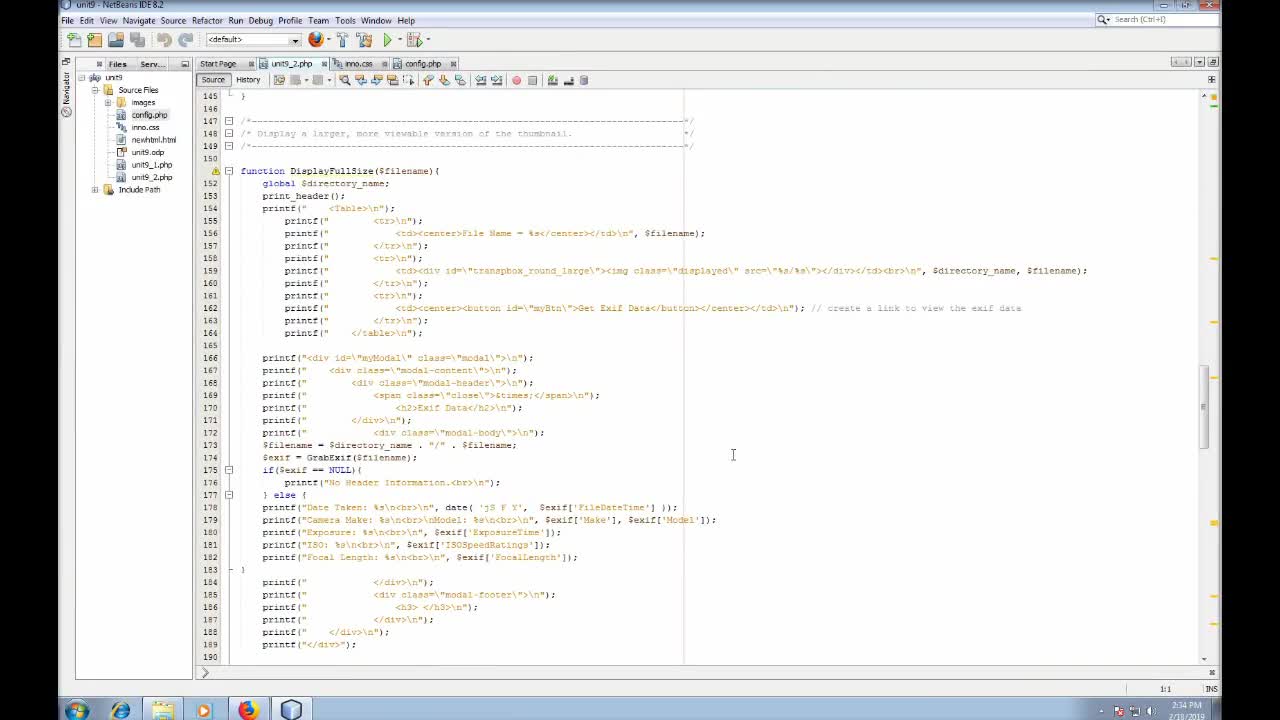Collapse the DisplayFullSize function code fold
The width and height of the screenshot is (1280, 720).
pos(229,171)
